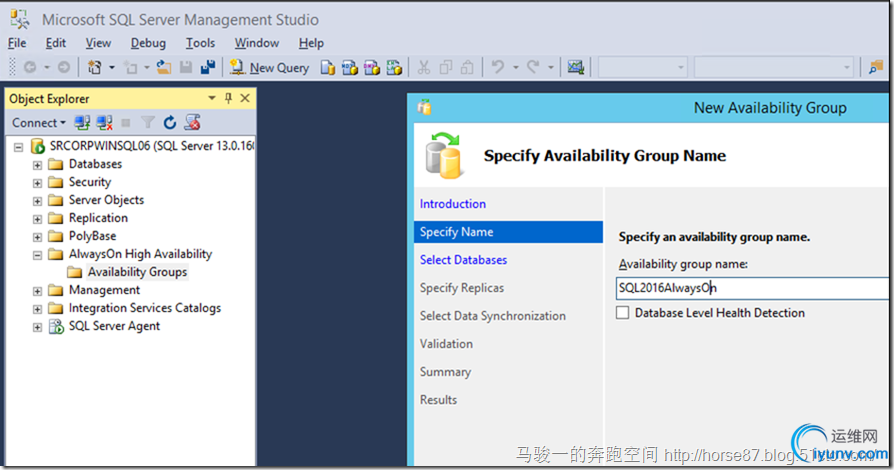Click the New Query toolbar button
Viewport: 894px width, 470px height.
point(269,68)
